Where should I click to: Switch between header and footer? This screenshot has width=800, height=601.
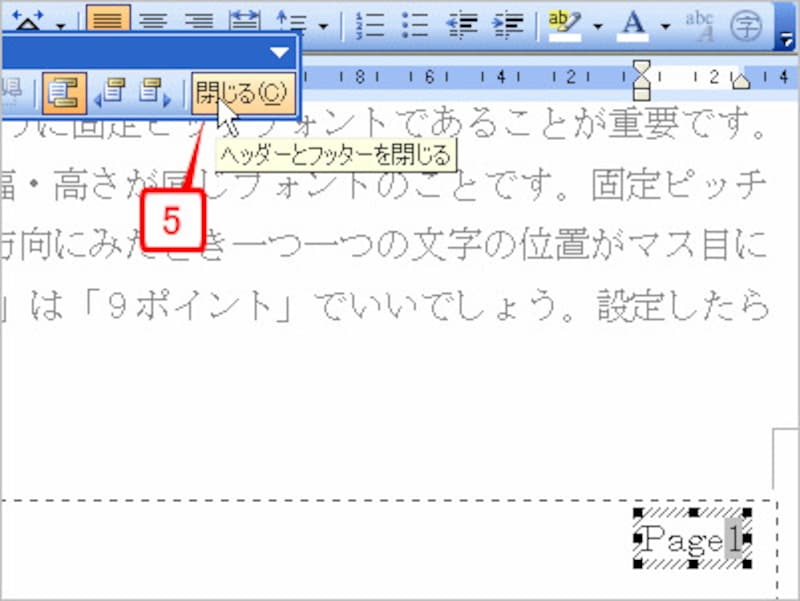(64, 90)
